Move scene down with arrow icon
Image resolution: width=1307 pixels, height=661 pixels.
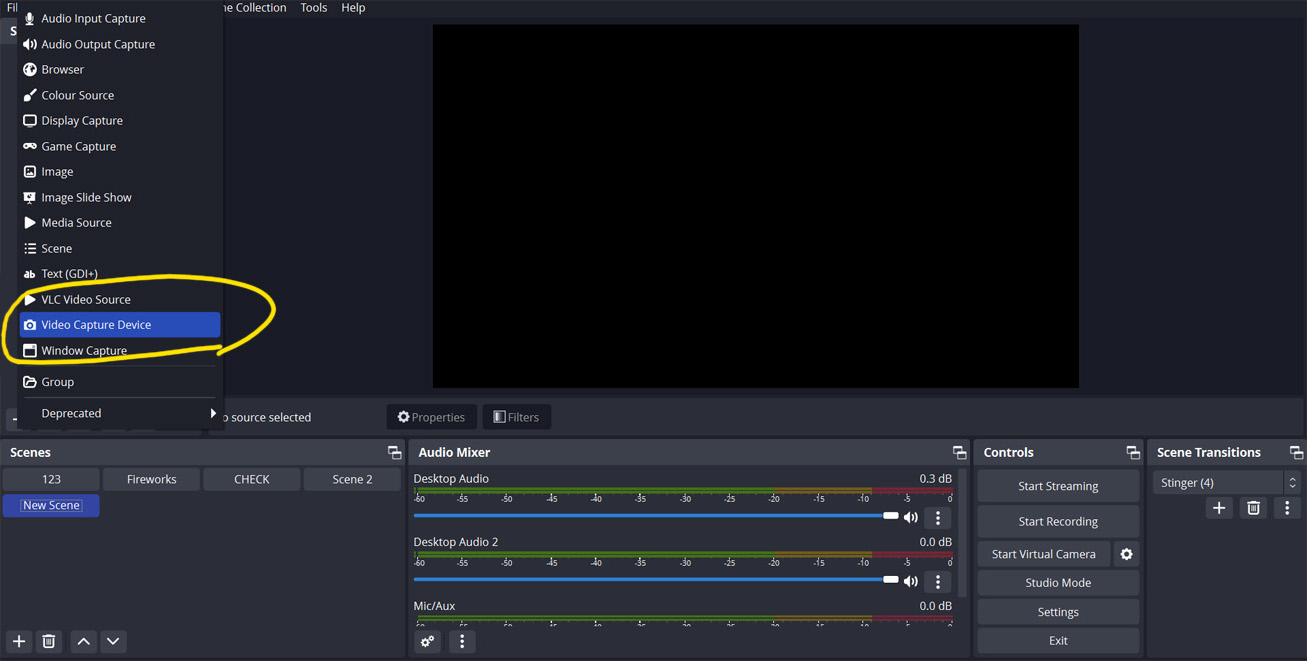(113, 641)
